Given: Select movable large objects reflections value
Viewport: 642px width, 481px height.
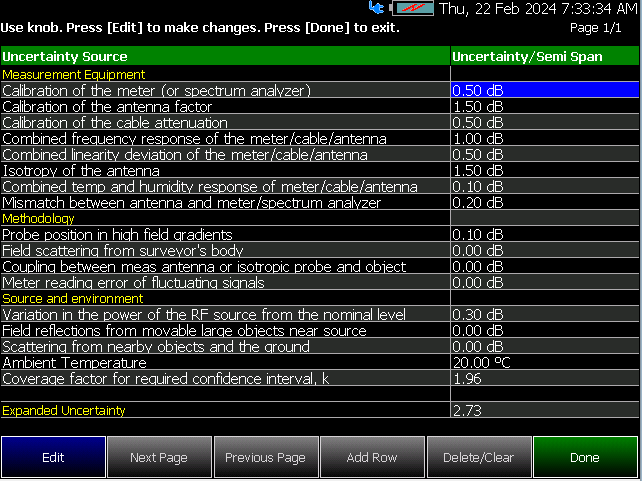Looking at the screenshot, I should (545, 330).
